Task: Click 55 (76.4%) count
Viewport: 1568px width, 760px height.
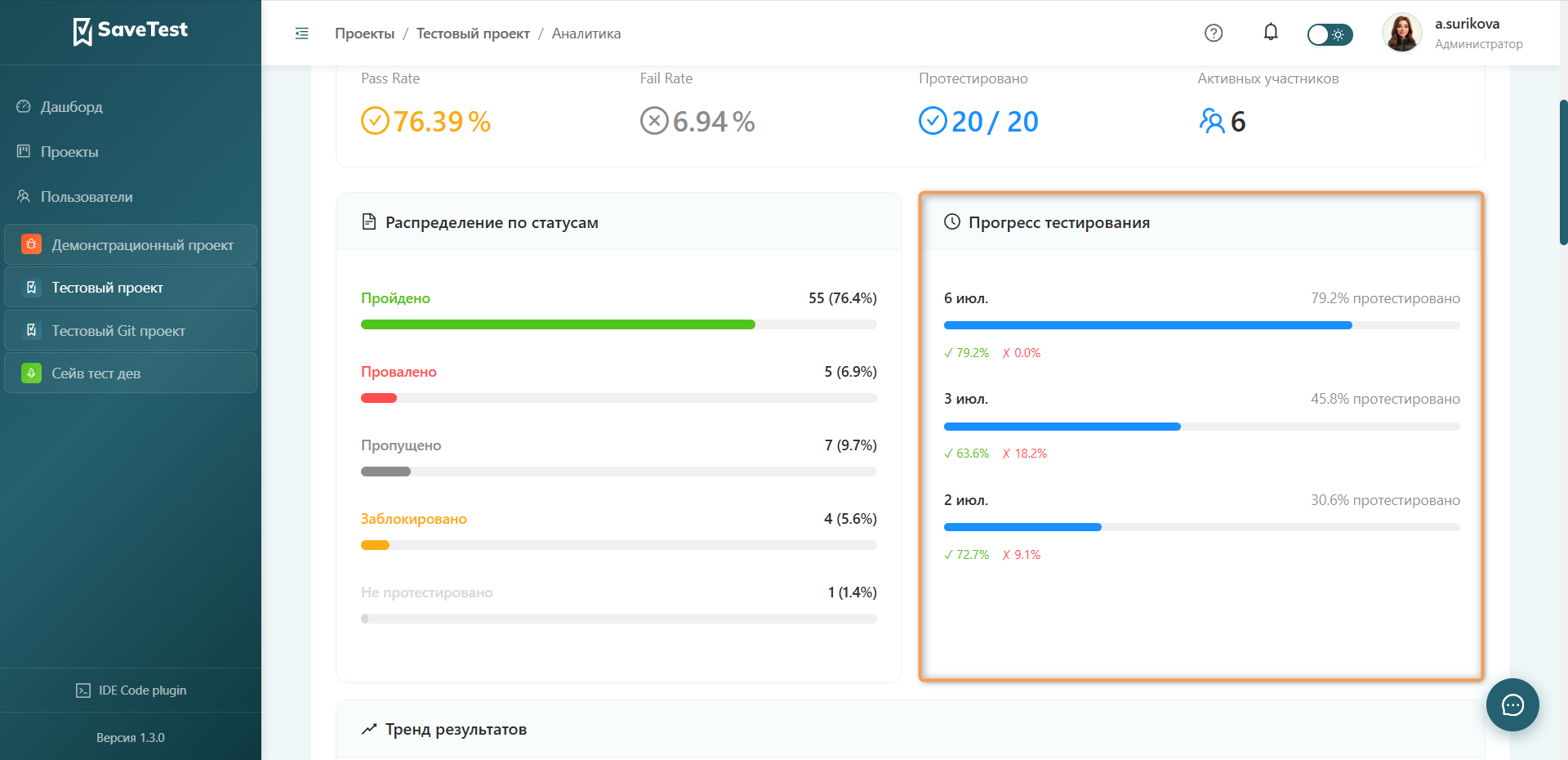Action: pyautogui.click(x=843, y=298)
